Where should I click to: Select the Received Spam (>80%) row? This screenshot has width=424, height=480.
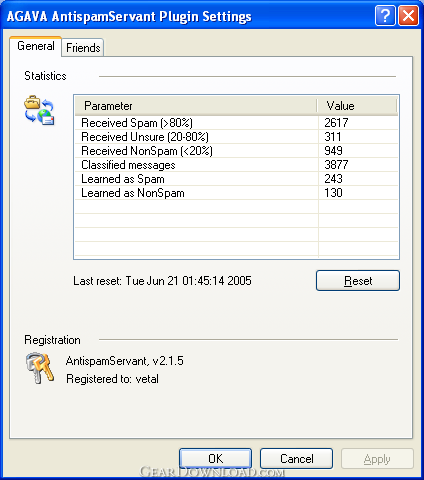pos(236,123)
